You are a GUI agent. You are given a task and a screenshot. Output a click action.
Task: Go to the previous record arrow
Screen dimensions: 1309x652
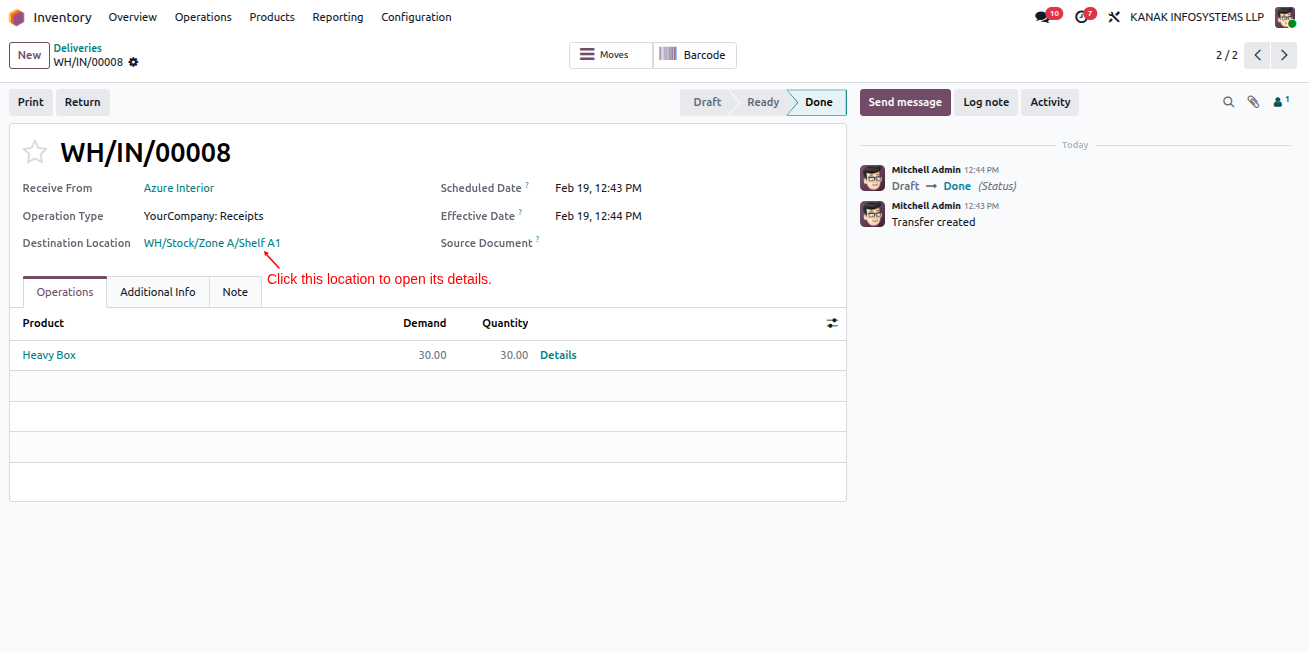[x=1258, y=55]
